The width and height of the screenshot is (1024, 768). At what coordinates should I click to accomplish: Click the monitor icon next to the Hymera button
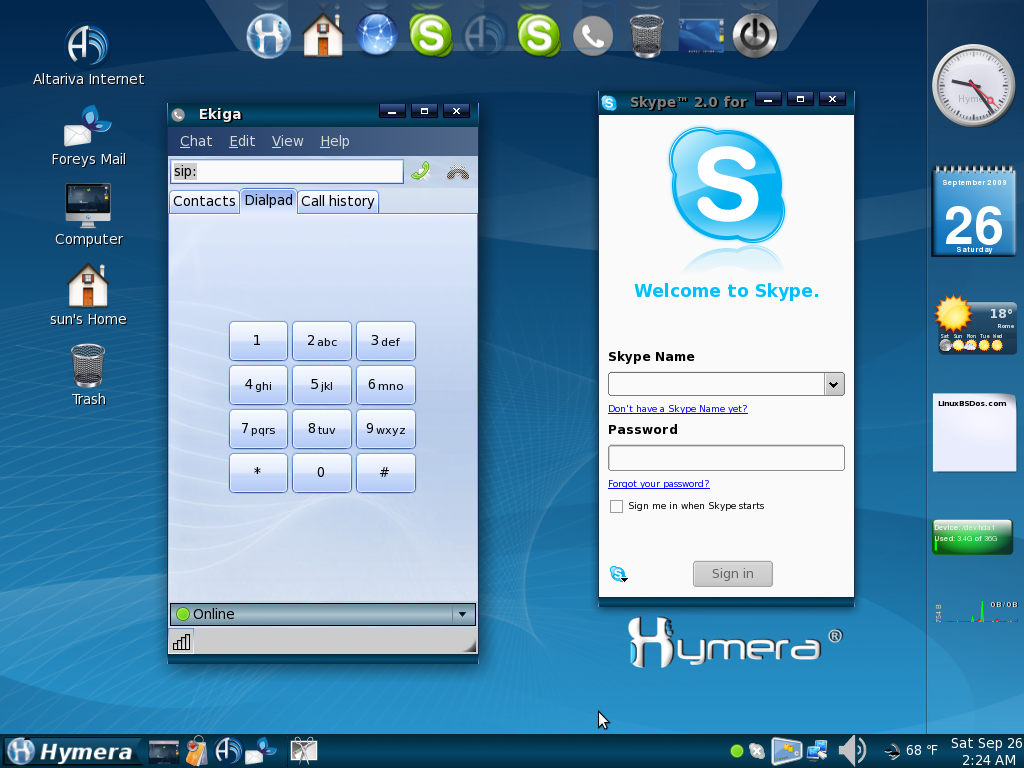click(163, 752)
